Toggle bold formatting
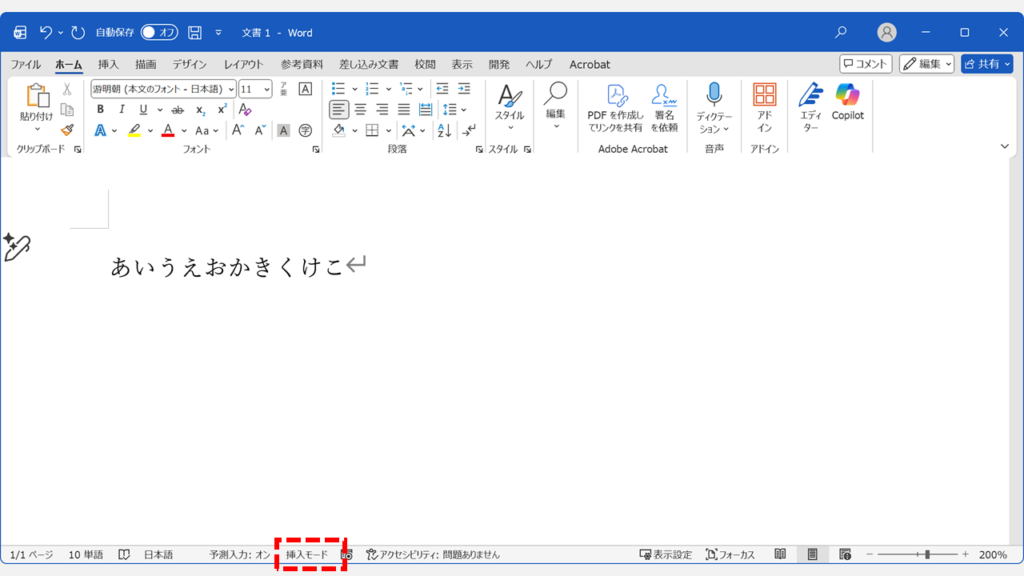 [101, 109]
